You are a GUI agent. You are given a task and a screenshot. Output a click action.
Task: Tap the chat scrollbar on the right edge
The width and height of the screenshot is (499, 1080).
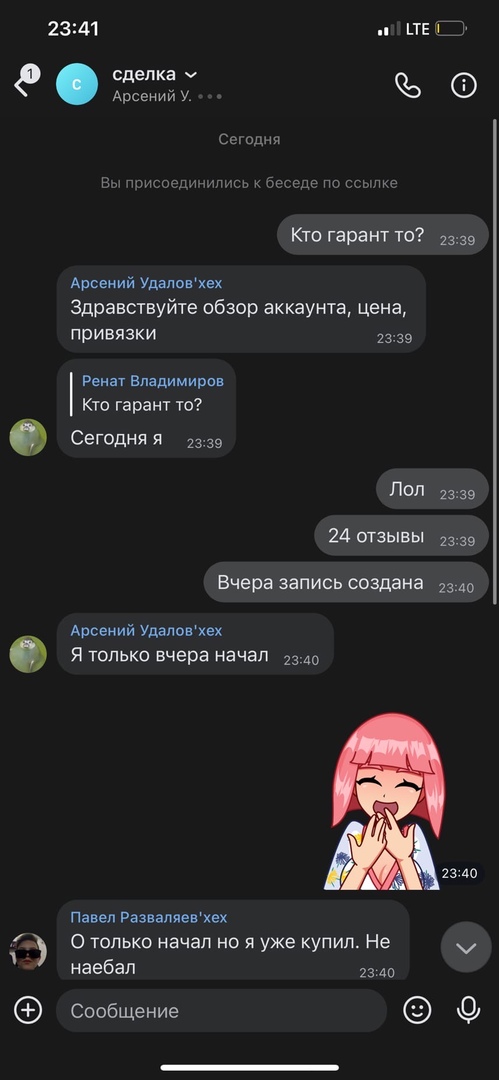(494, 362)
